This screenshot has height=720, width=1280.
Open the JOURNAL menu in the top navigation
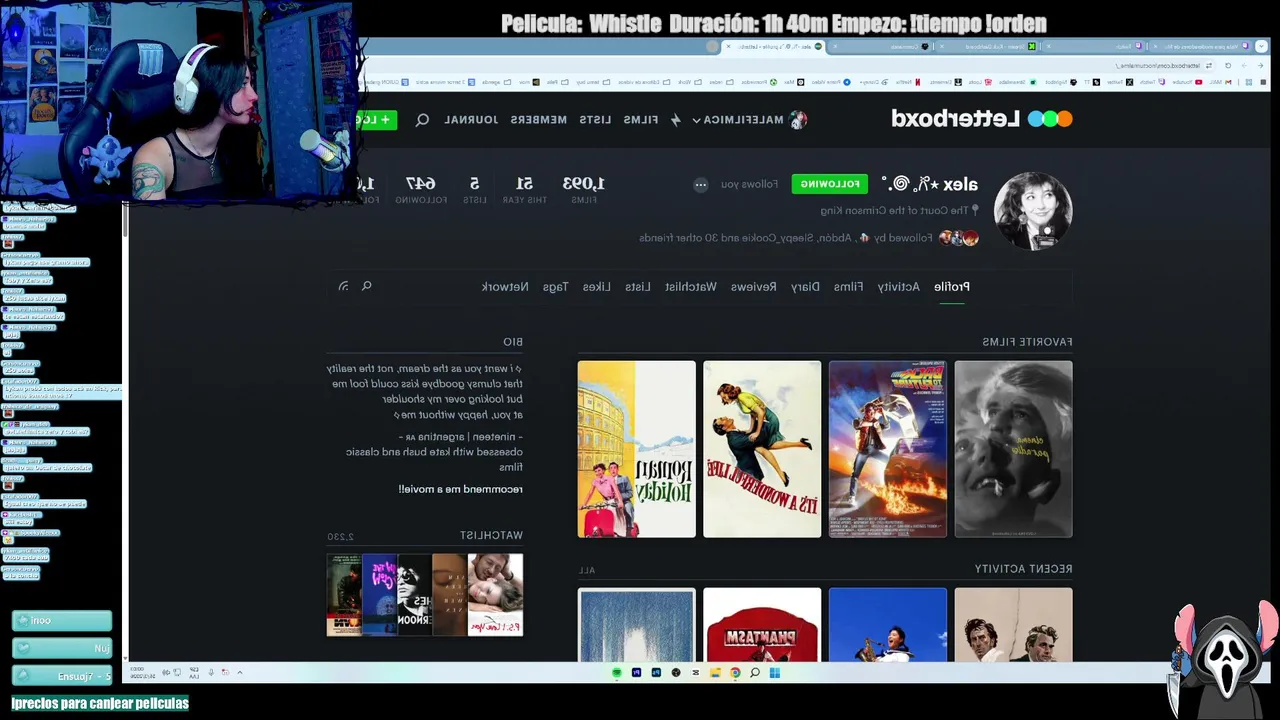pos(471,120)
